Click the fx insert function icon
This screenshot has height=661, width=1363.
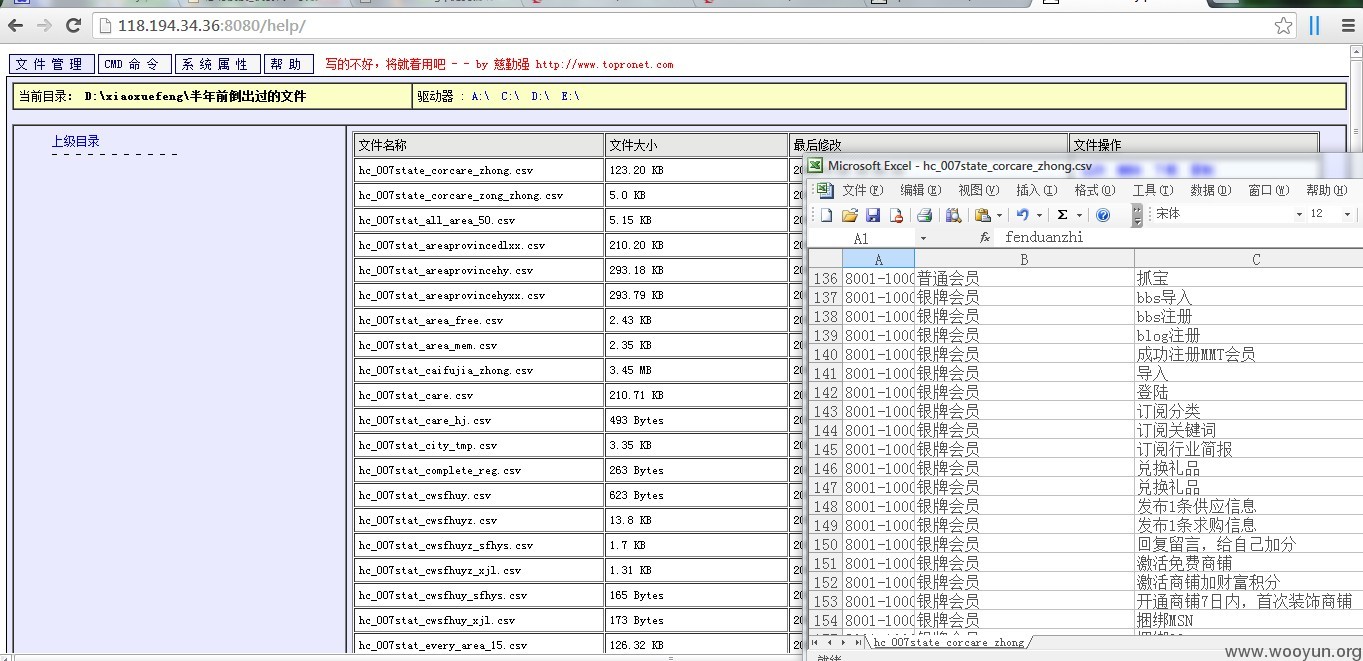(x=985, y=238)
